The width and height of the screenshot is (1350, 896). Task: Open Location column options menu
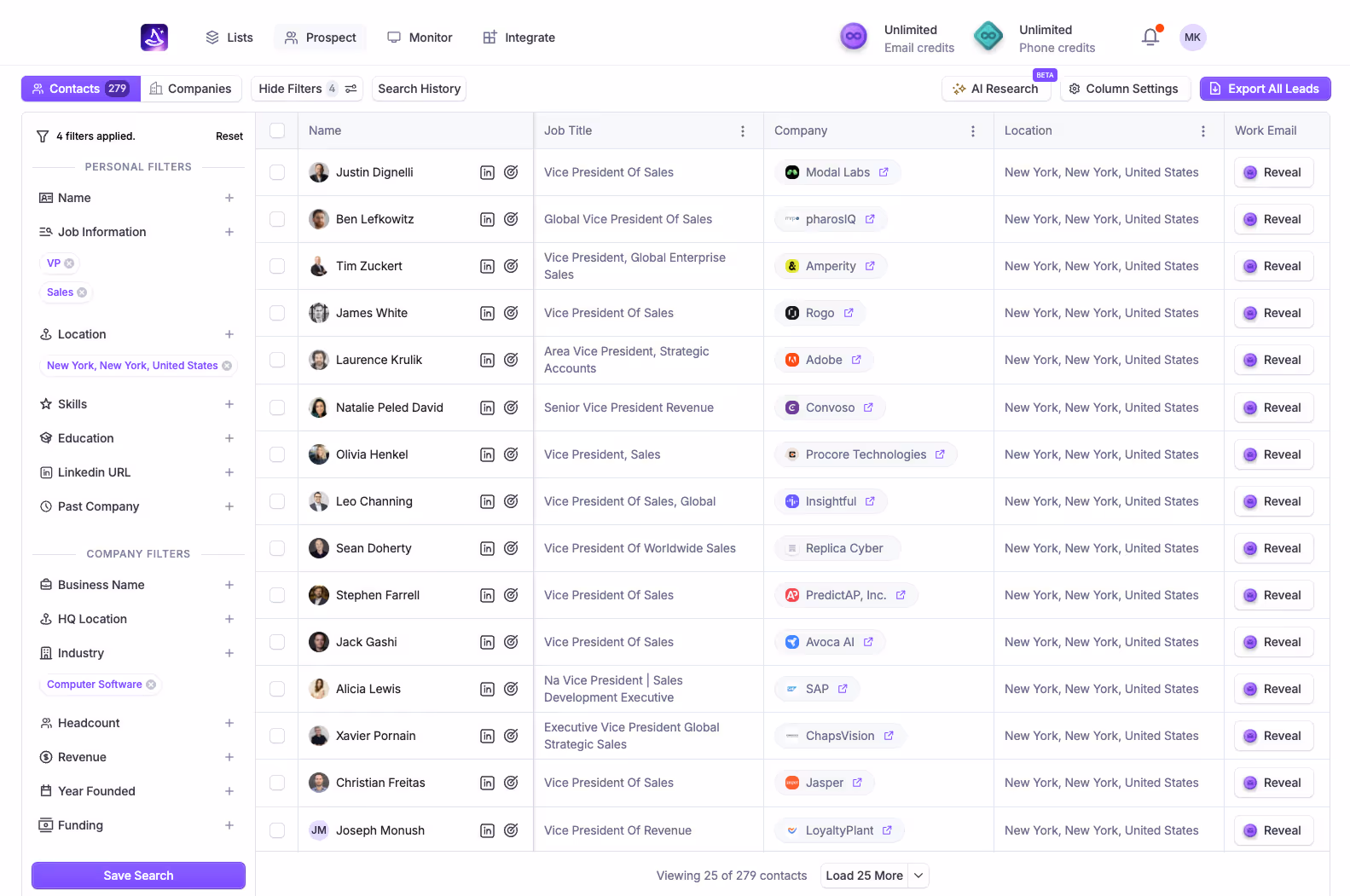(1203, 131)
